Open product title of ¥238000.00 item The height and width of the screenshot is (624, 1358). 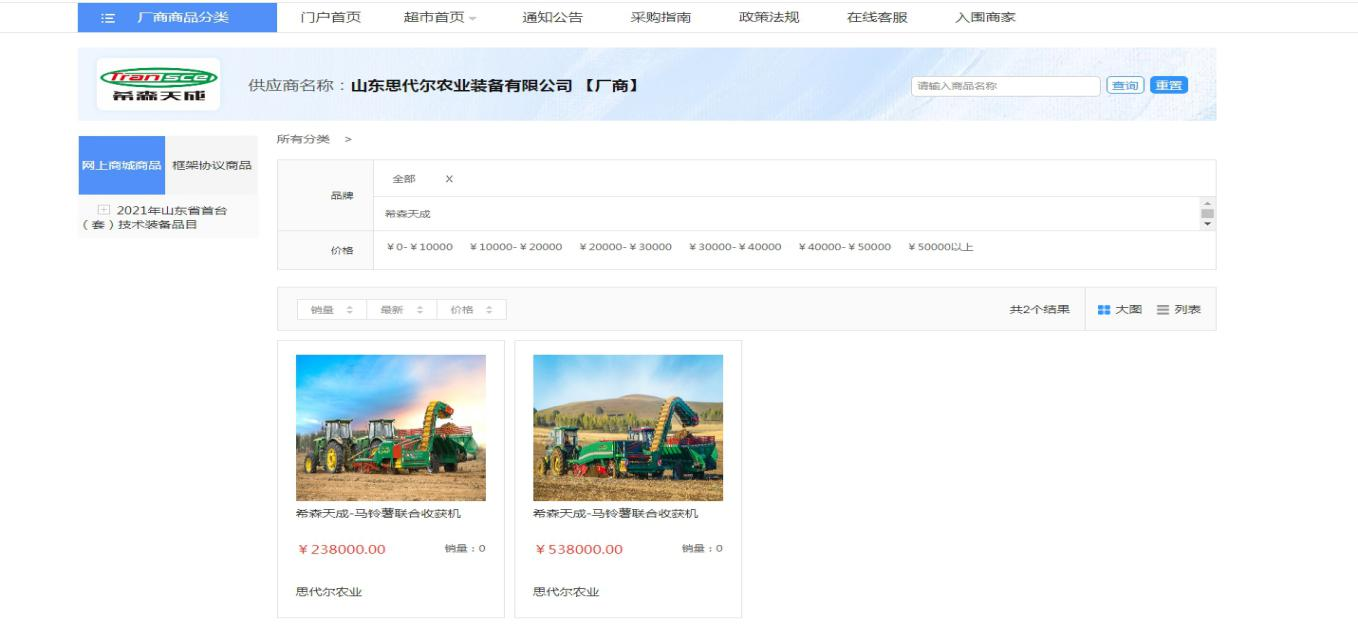tap(378, 514)
